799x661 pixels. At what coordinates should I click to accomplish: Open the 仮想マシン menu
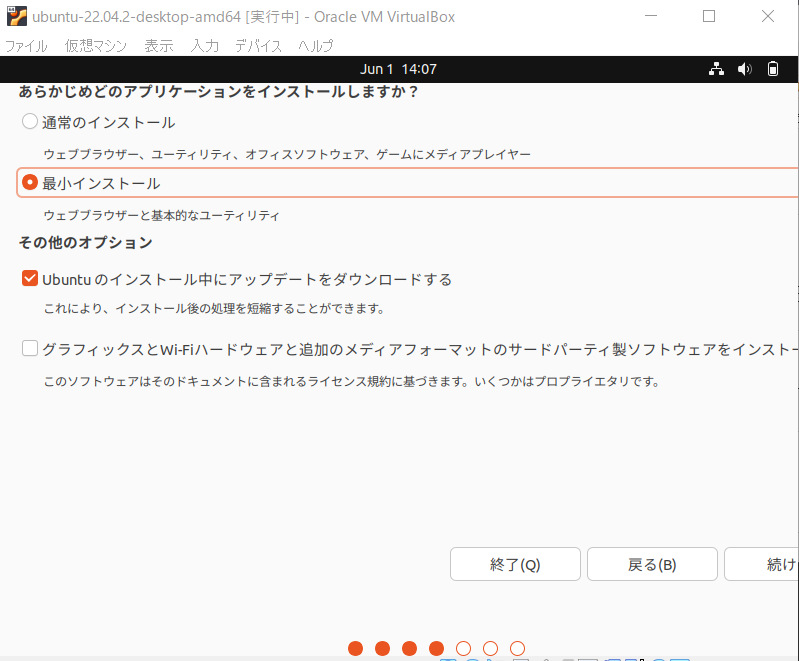[x=96, y=46]
